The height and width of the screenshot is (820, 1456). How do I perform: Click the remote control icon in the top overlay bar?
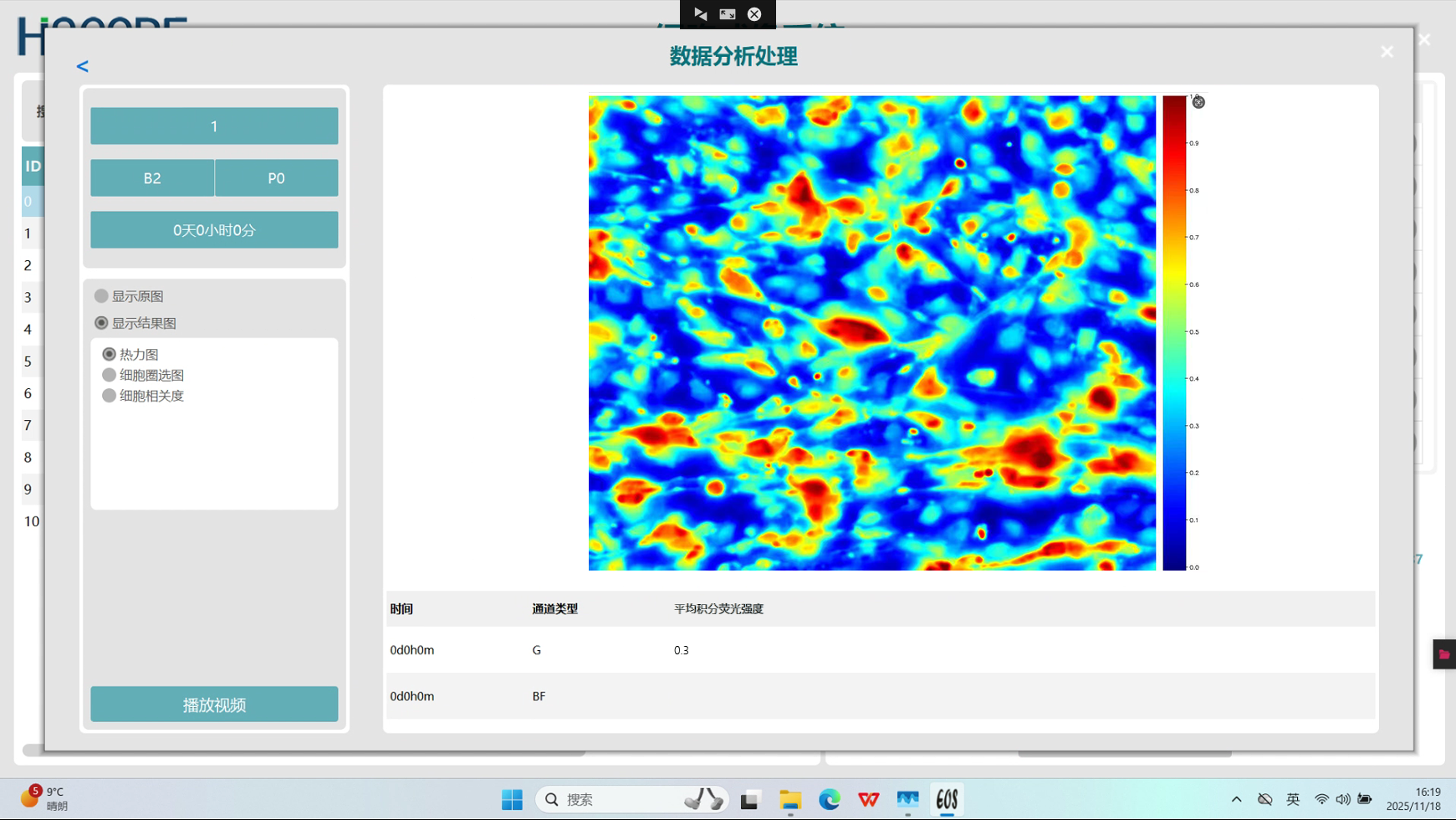701,14
